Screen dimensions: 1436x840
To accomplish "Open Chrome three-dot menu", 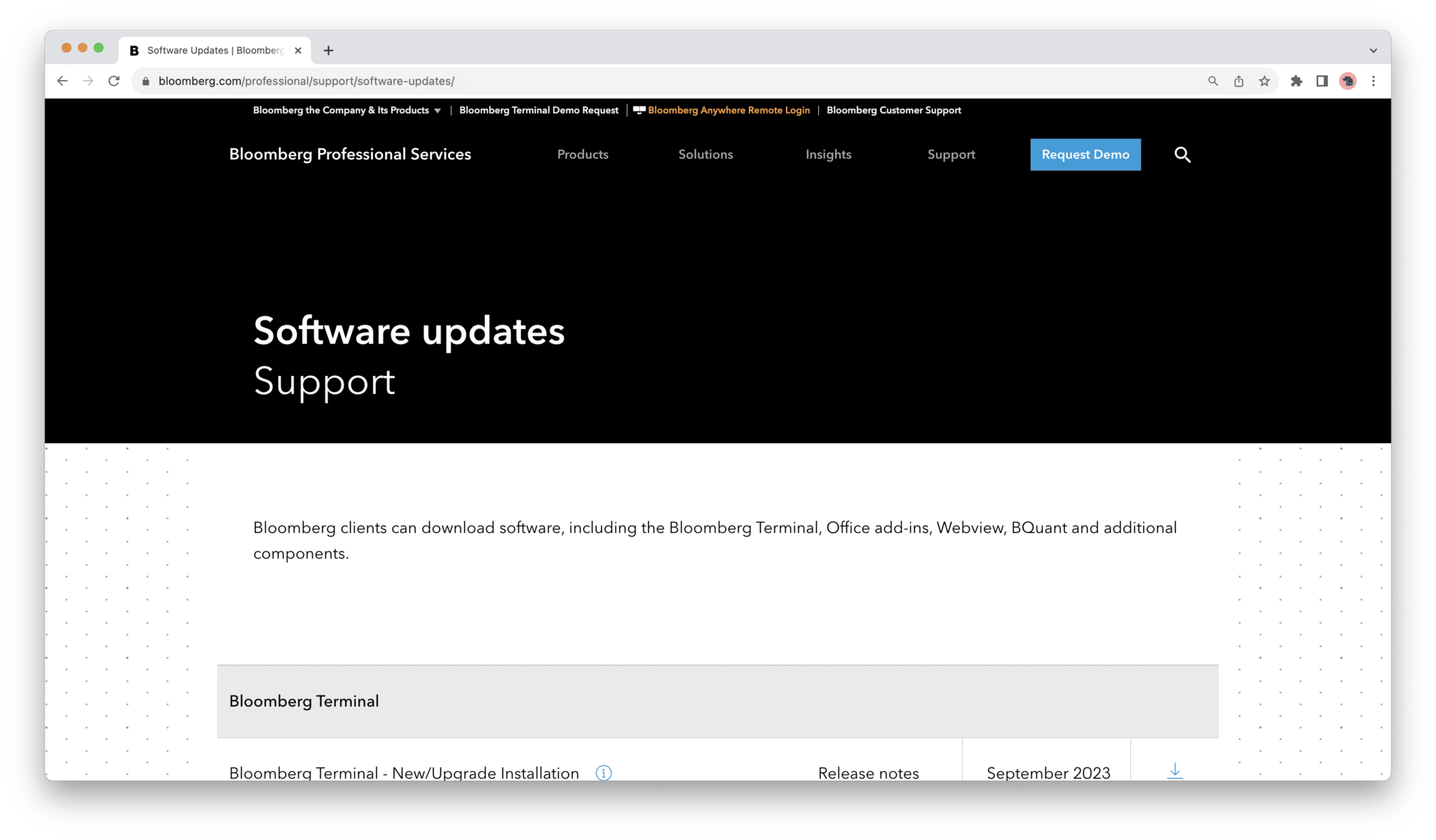I will (x=1374, y=81).
